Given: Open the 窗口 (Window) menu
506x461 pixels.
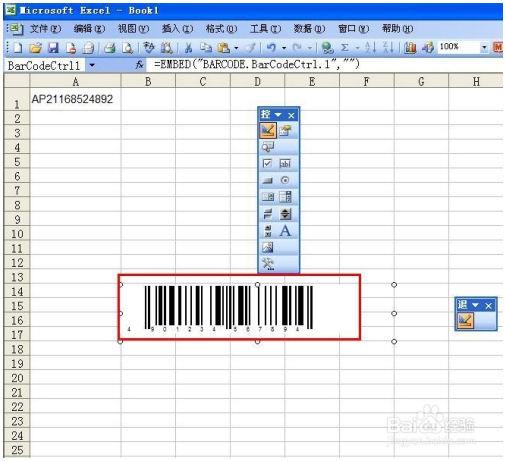Looking at the screenshot, I should 353,29.
